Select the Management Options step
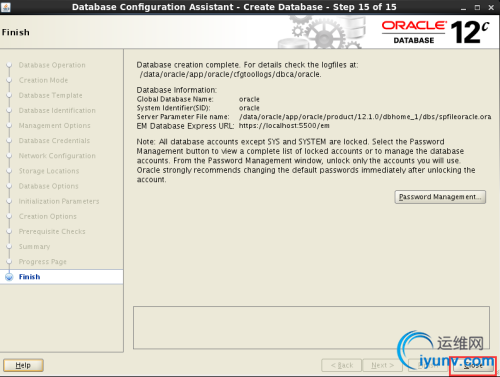Image resolution: width=500 pixels, height=377 pixels. coord(54,125)
